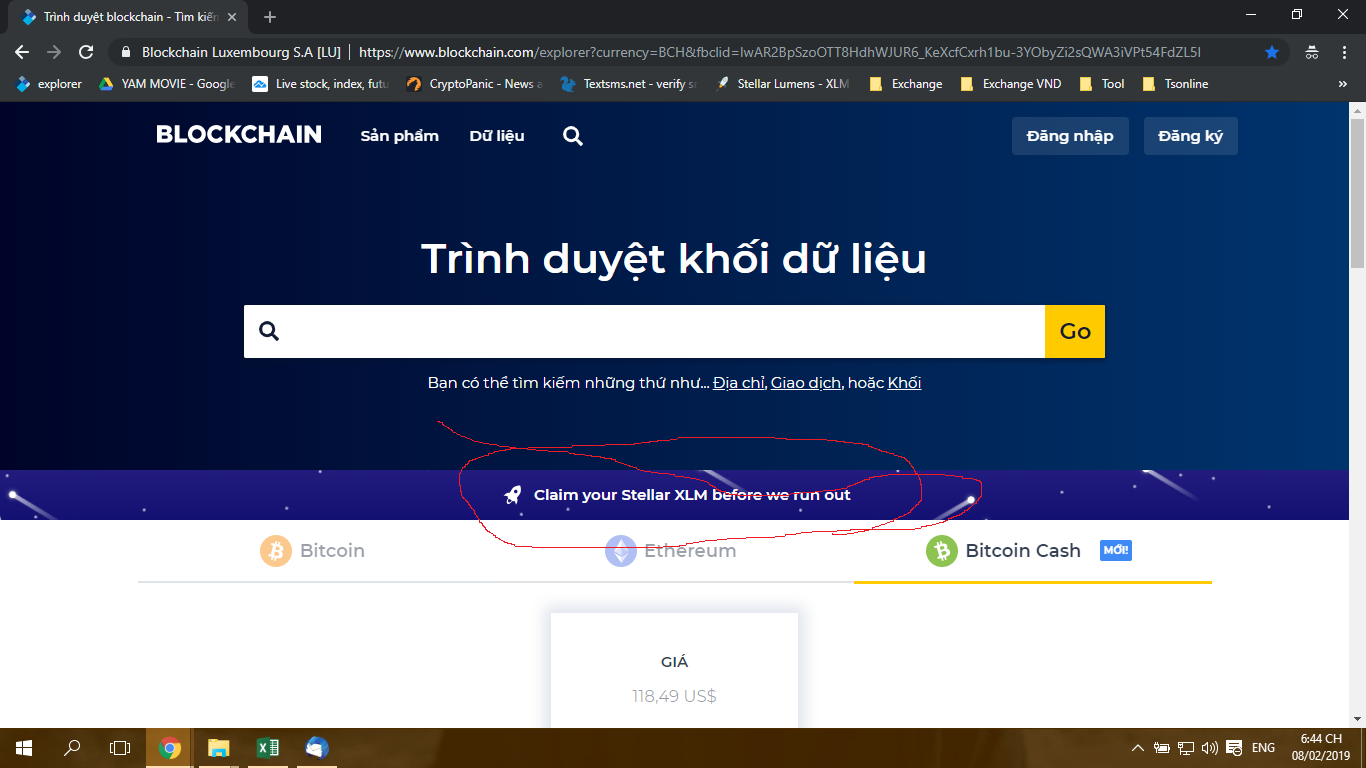The height and width of the screenshot is (768, 1366).
Task: Click the BLOCKCHAIN logo
Action: click(239, 135)
